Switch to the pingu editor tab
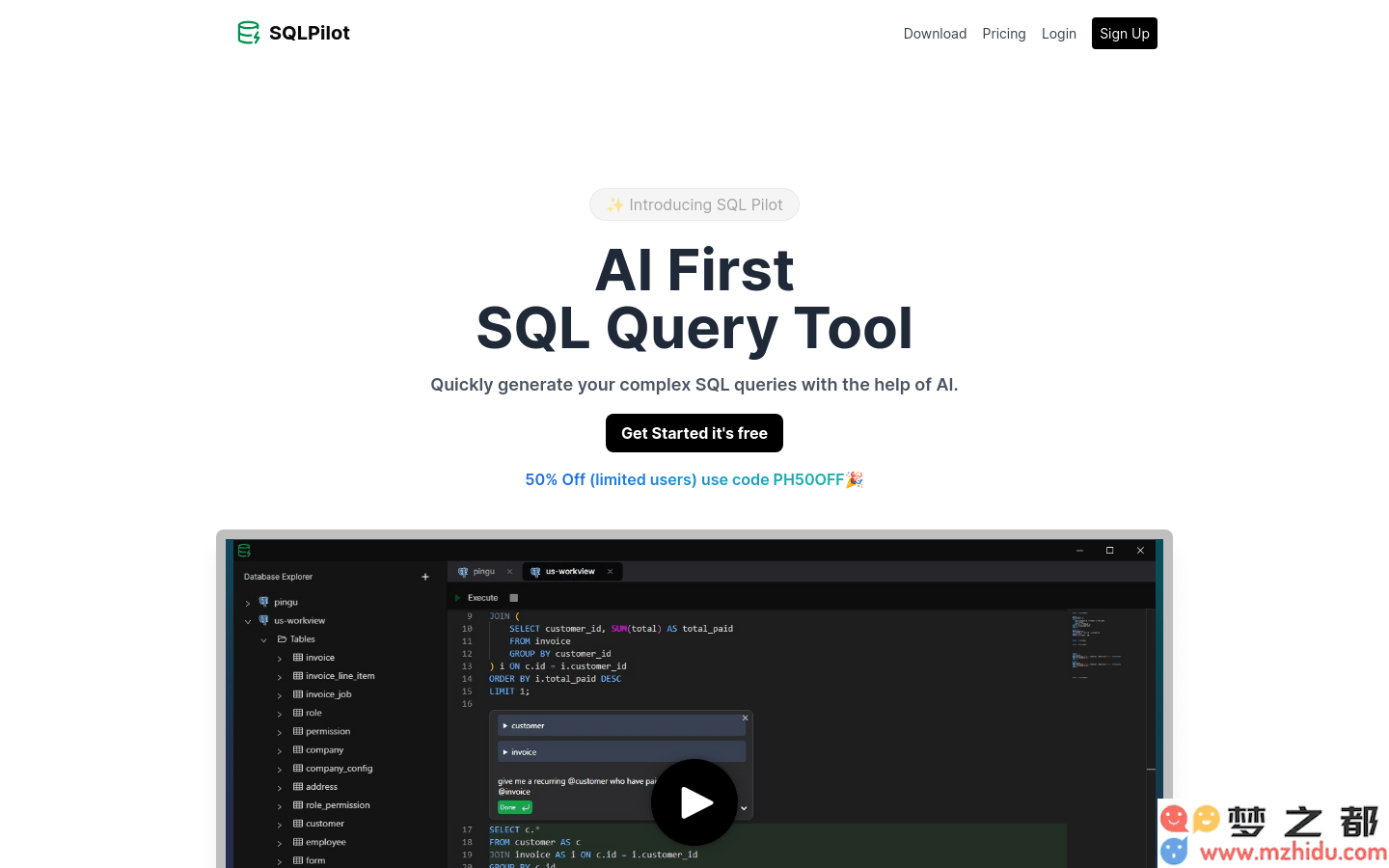Screen dimensions: 1389x868 (x=483, y=572)
